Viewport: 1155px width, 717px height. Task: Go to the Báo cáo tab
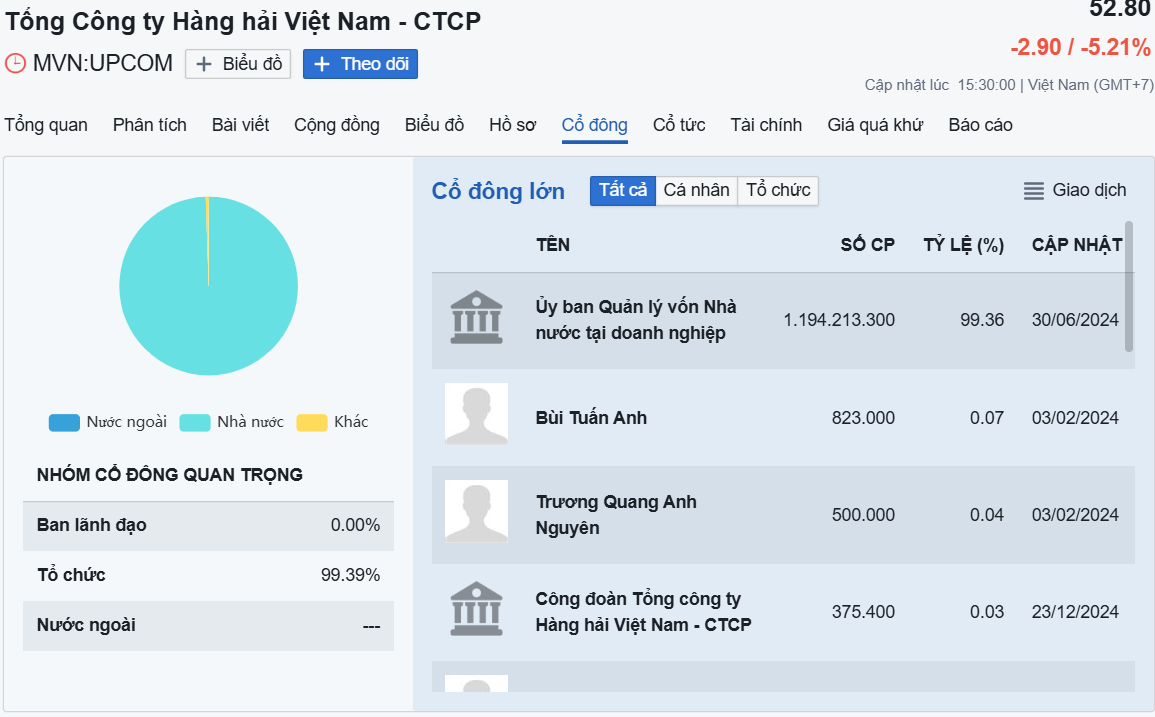[980, 125]
